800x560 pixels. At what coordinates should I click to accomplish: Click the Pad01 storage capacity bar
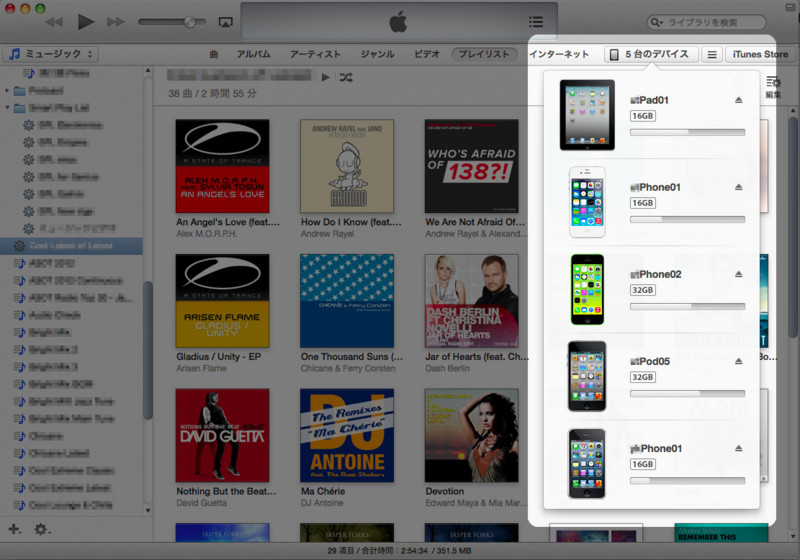[687, 133]
